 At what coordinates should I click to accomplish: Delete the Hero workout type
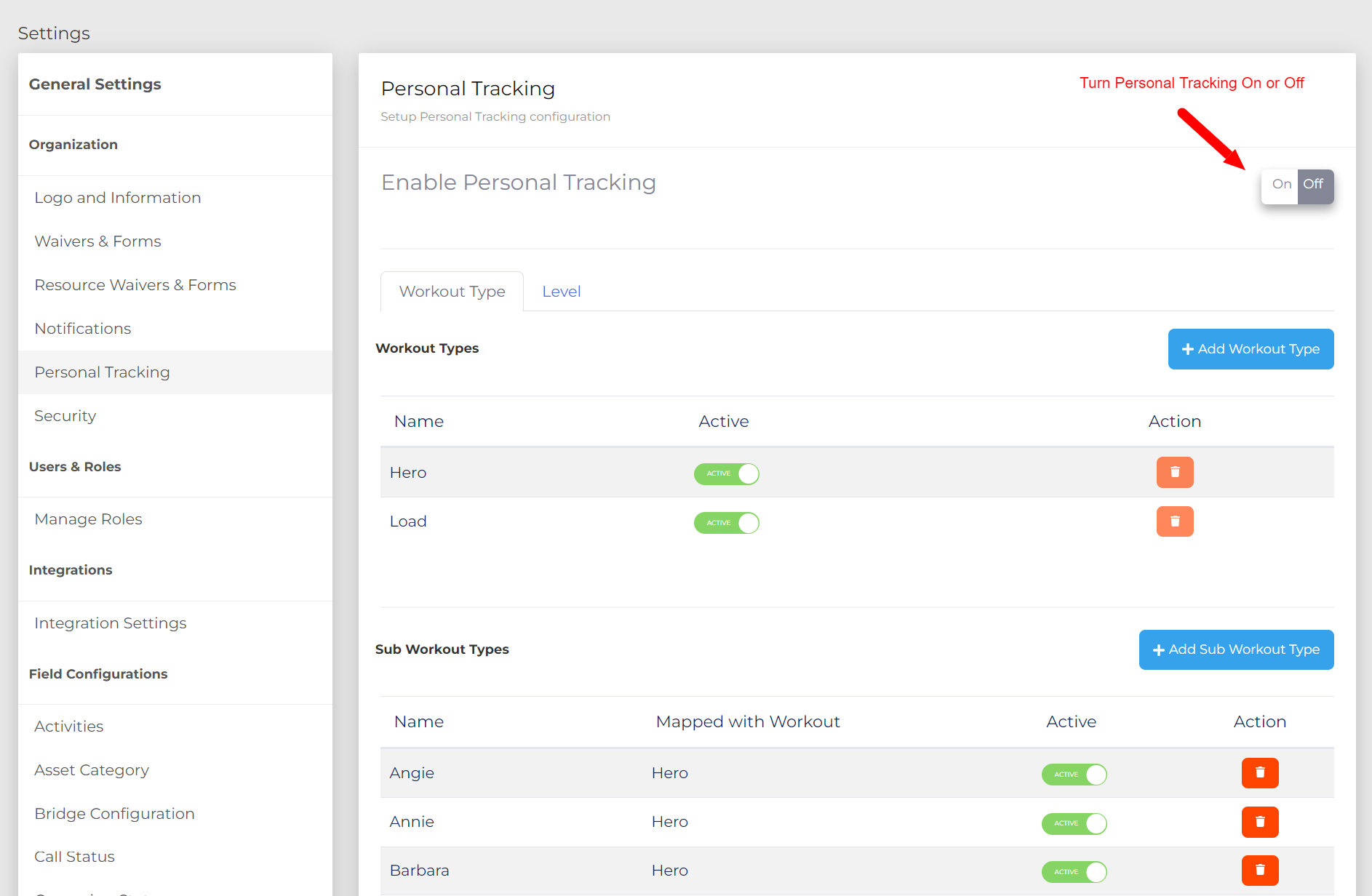click(x=1174, y=473)
